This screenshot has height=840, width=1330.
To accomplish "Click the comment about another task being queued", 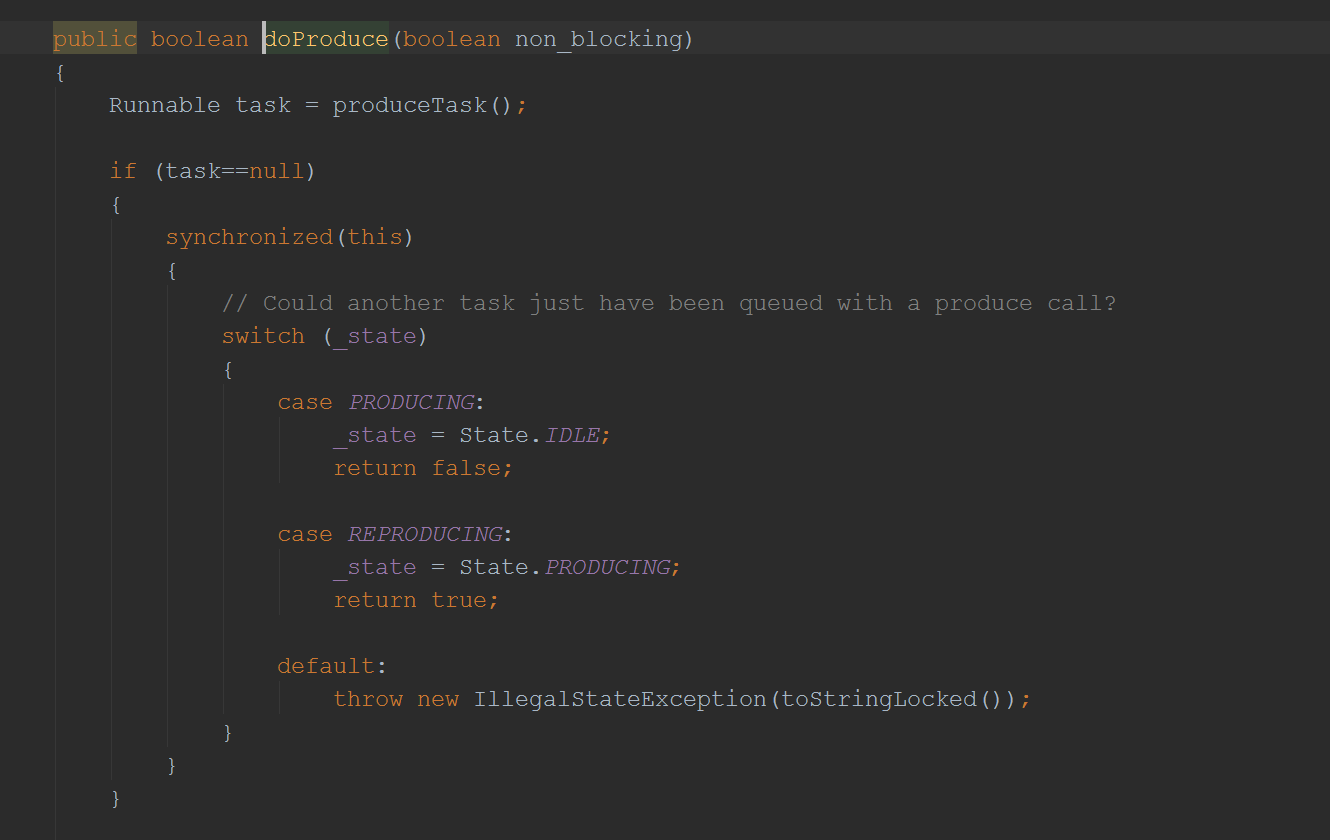I will [669, 303].
